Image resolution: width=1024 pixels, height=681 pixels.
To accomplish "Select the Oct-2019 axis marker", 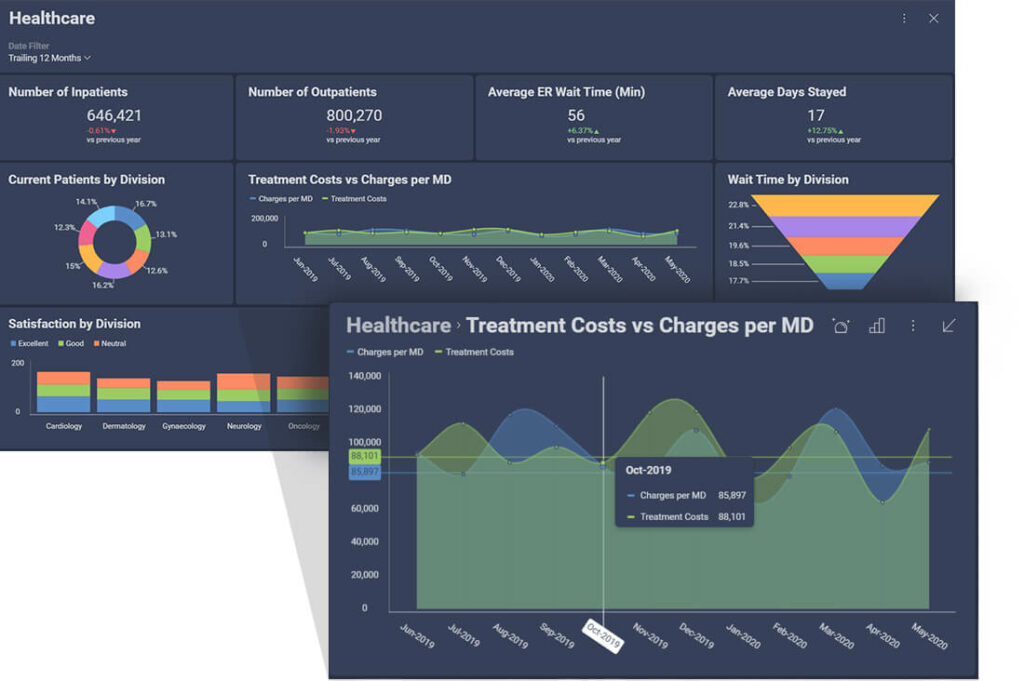I will (603, 635).
